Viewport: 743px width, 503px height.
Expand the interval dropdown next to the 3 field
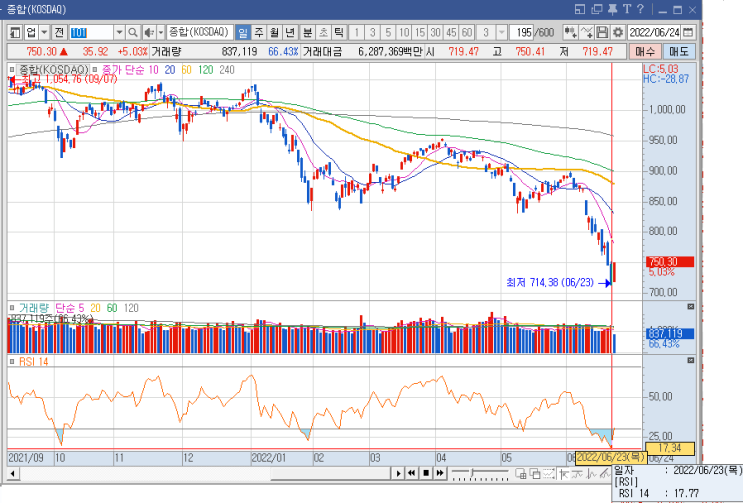(x=502, y=32)
